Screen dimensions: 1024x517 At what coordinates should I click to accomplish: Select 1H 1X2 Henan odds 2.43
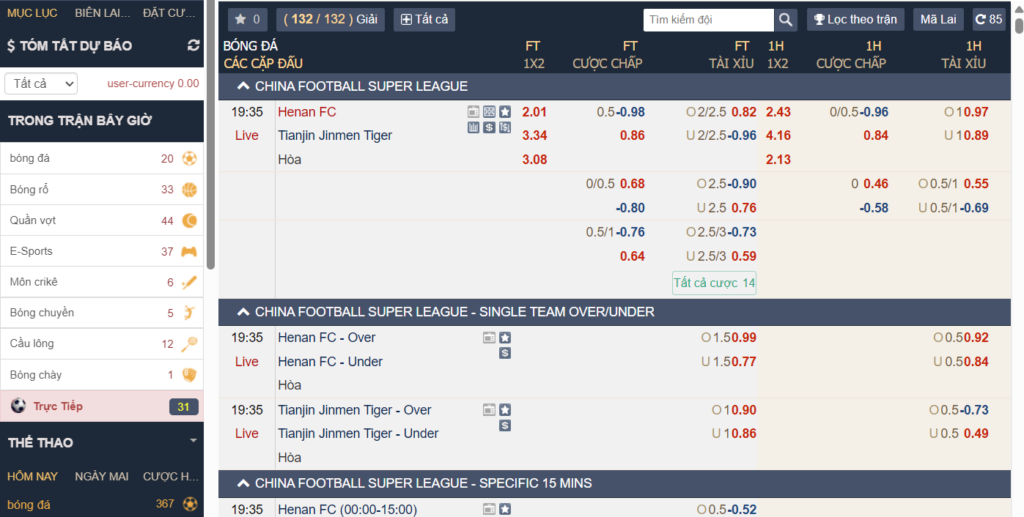point(778,112)
